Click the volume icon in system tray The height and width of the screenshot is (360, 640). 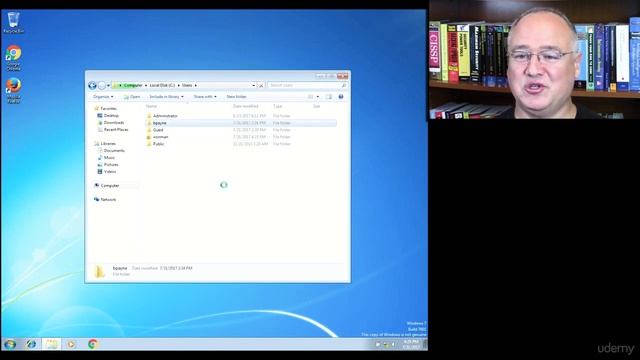(x=393, y=344)
